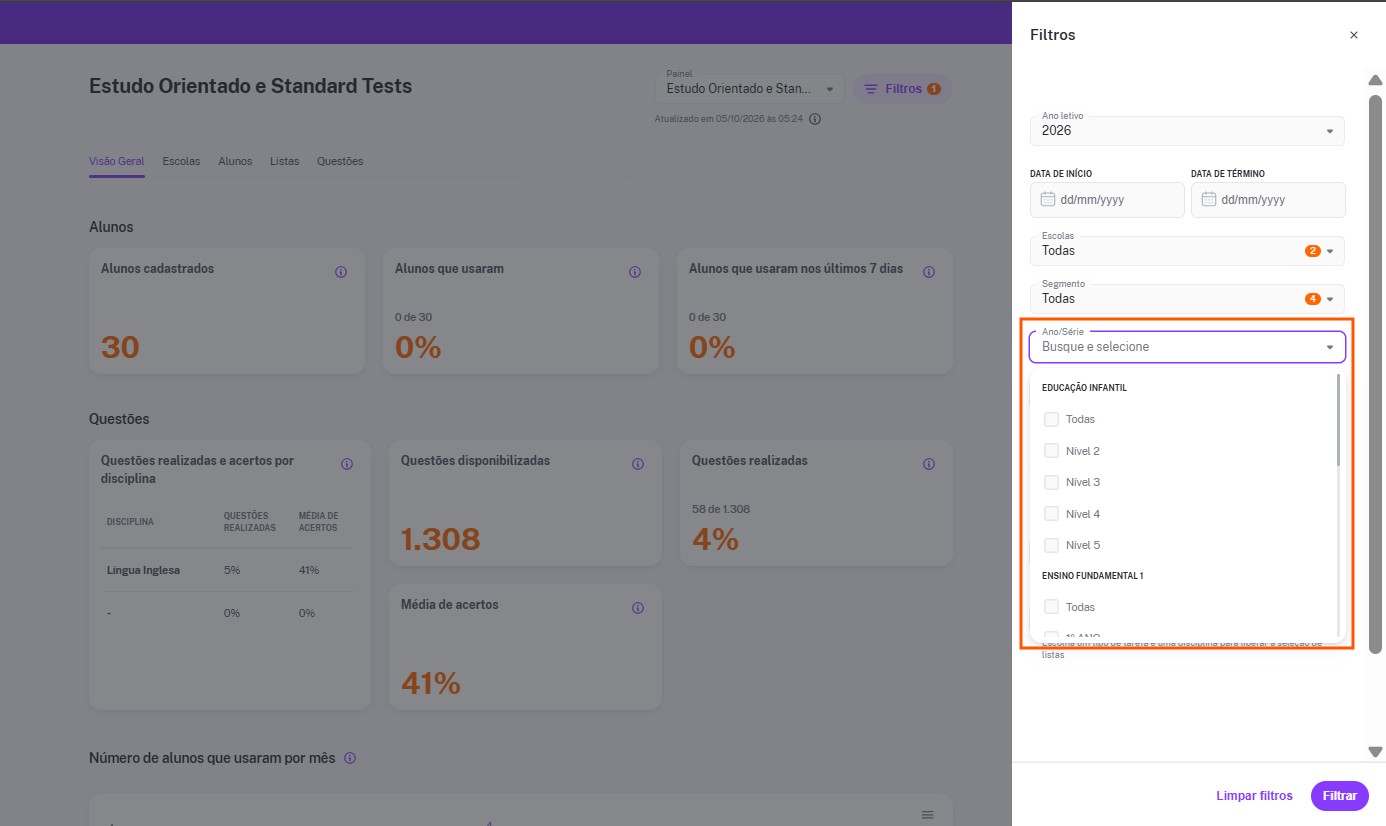Click info icon next to Atualizado em timestamp
Screen dimensions: 1386x826
coord(815,119)
